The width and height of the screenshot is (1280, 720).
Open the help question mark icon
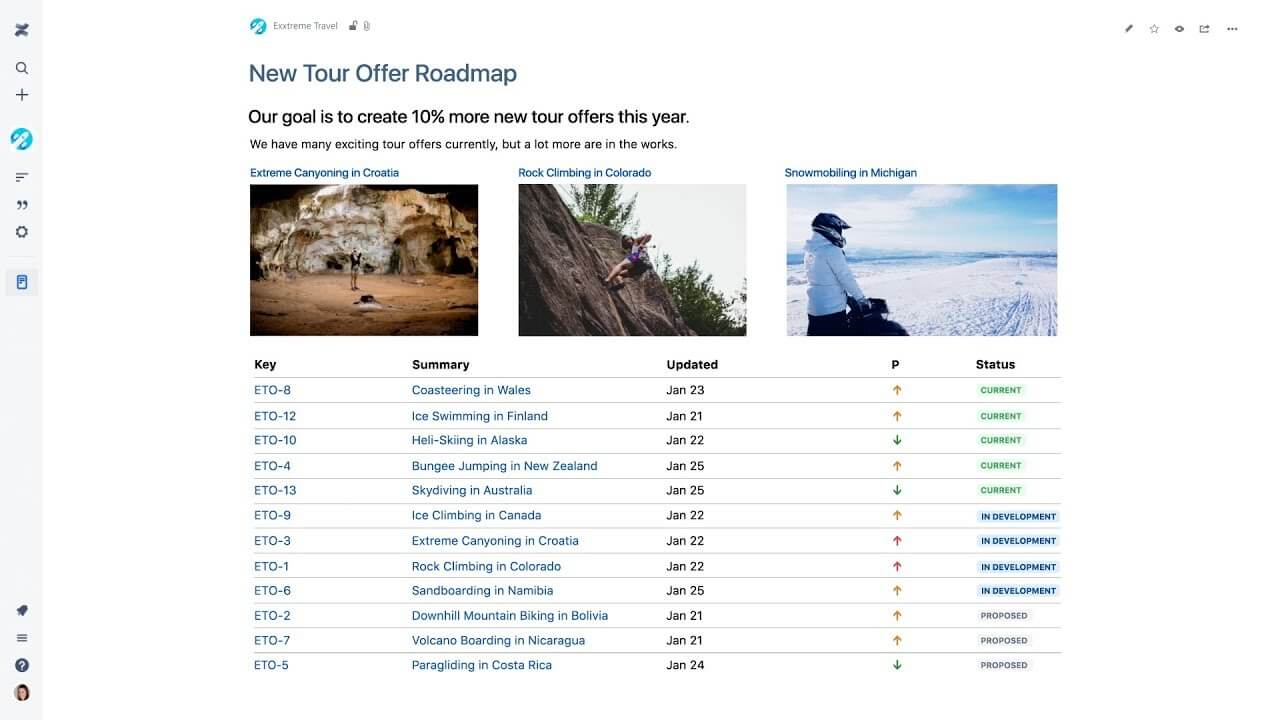pyautogui.click(x=22, y=665)
